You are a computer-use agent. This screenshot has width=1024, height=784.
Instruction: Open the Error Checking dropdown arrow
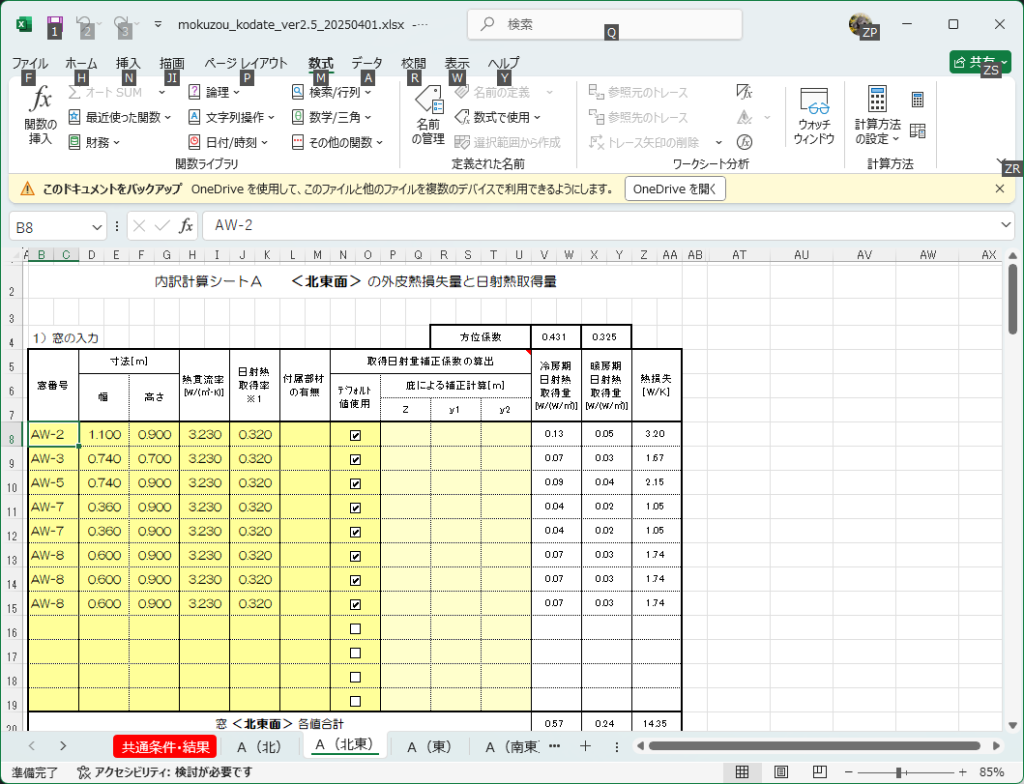click(767, 117)
